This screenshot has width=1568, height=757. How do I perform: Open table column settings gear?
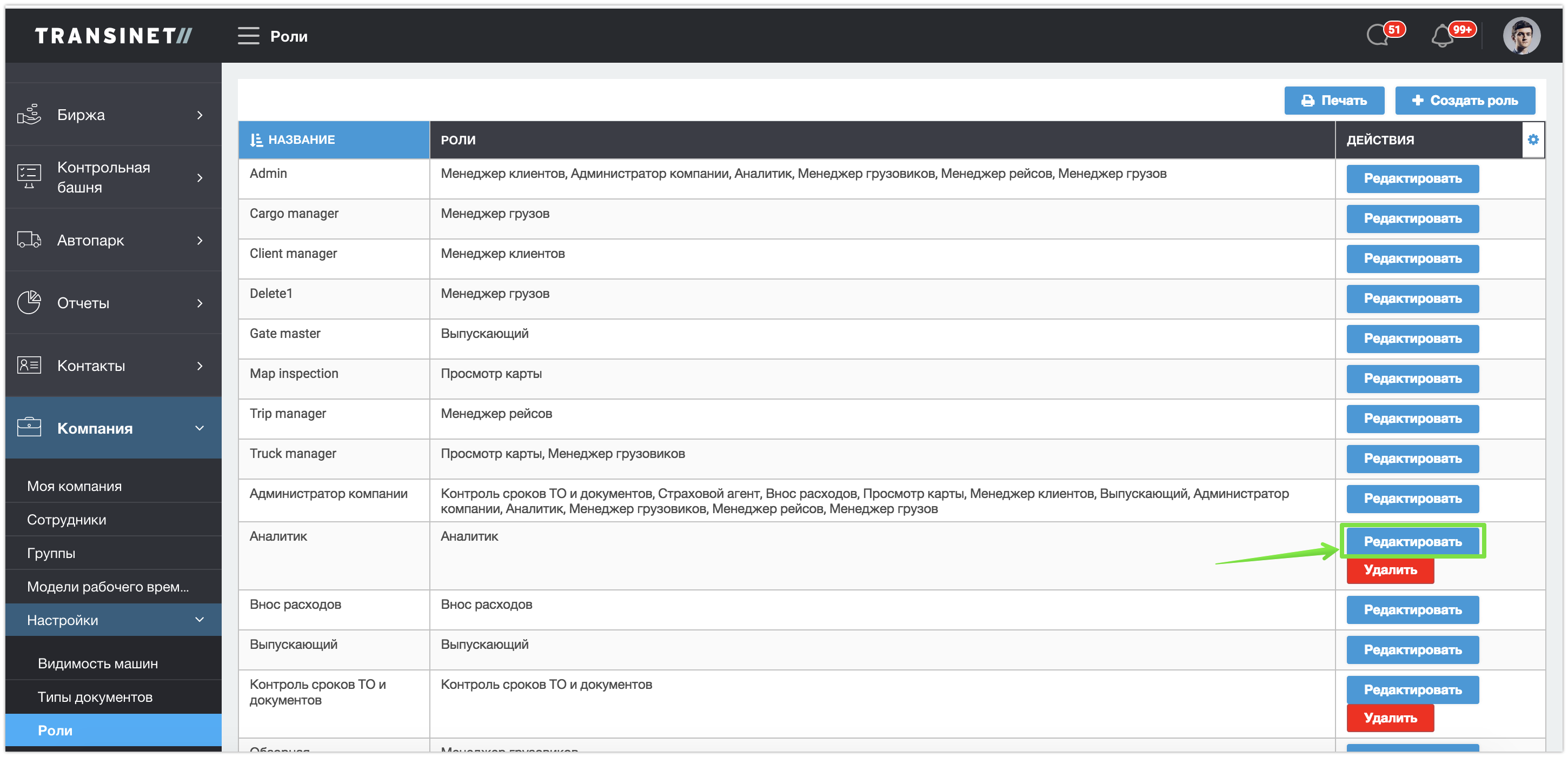tap(1533, 140)
